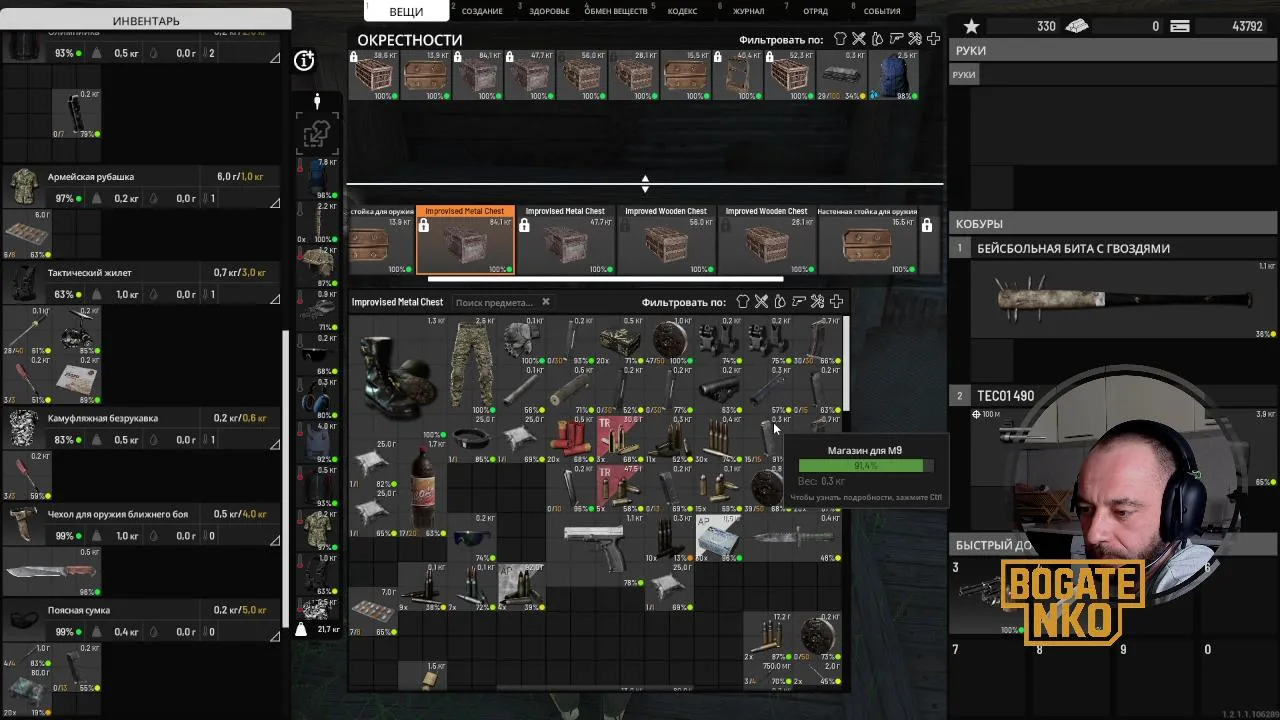Toggle lock on the 47,7 кг Improvised Metal Chest
The image size is (1280, 720).
tap(524, 226)
